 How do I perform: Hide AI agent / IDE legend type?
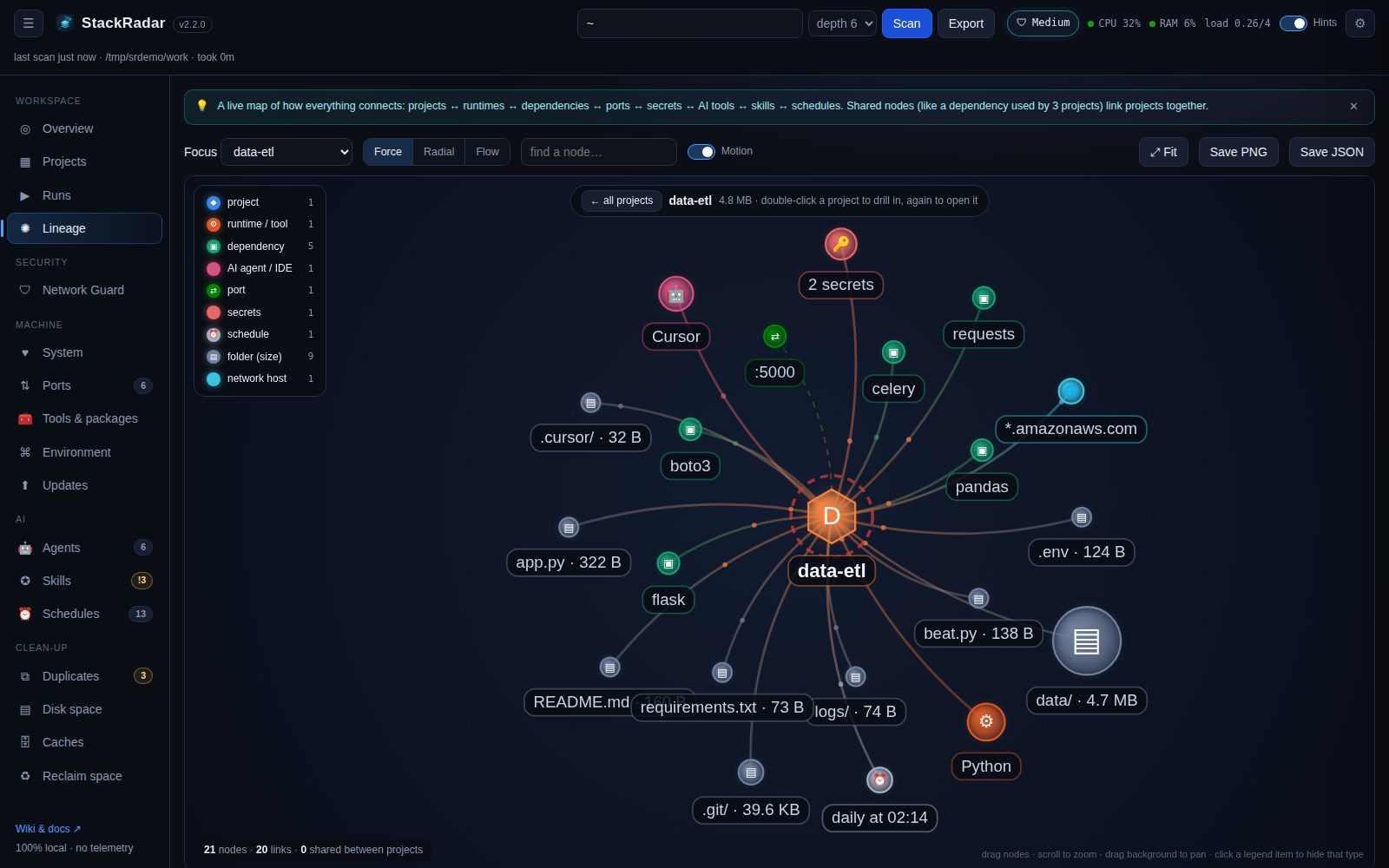(260, 268)
